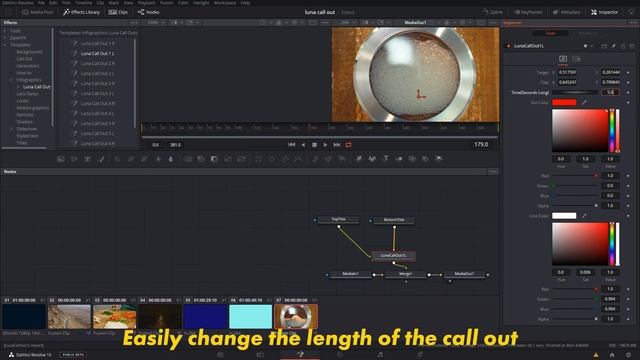Screen dimensions: 640x360
Task: Select the Luna Call Out tree folder
Action: [x=36, y=87]
